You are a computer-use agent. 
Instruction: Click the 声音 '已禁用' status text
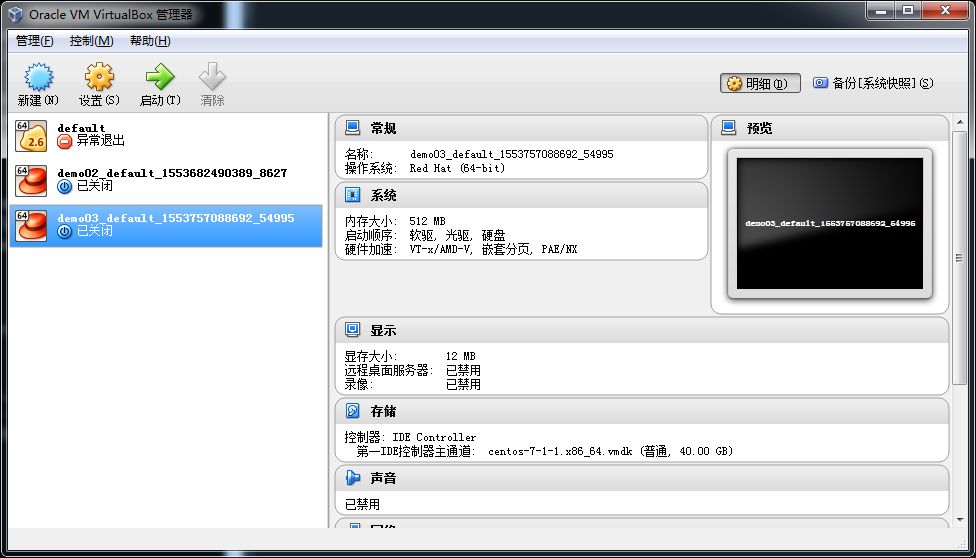pyautogui.click(x=362, y=504)
